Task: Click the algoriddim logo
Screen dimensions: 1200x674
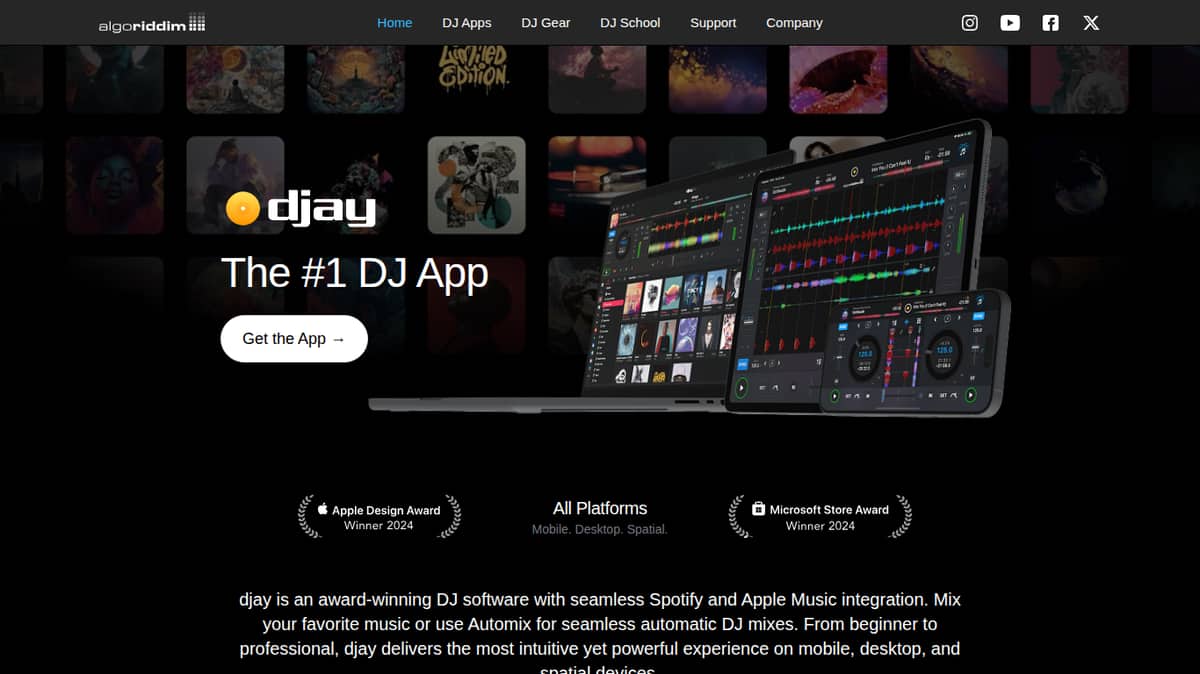Action: (x=152, y=23)
